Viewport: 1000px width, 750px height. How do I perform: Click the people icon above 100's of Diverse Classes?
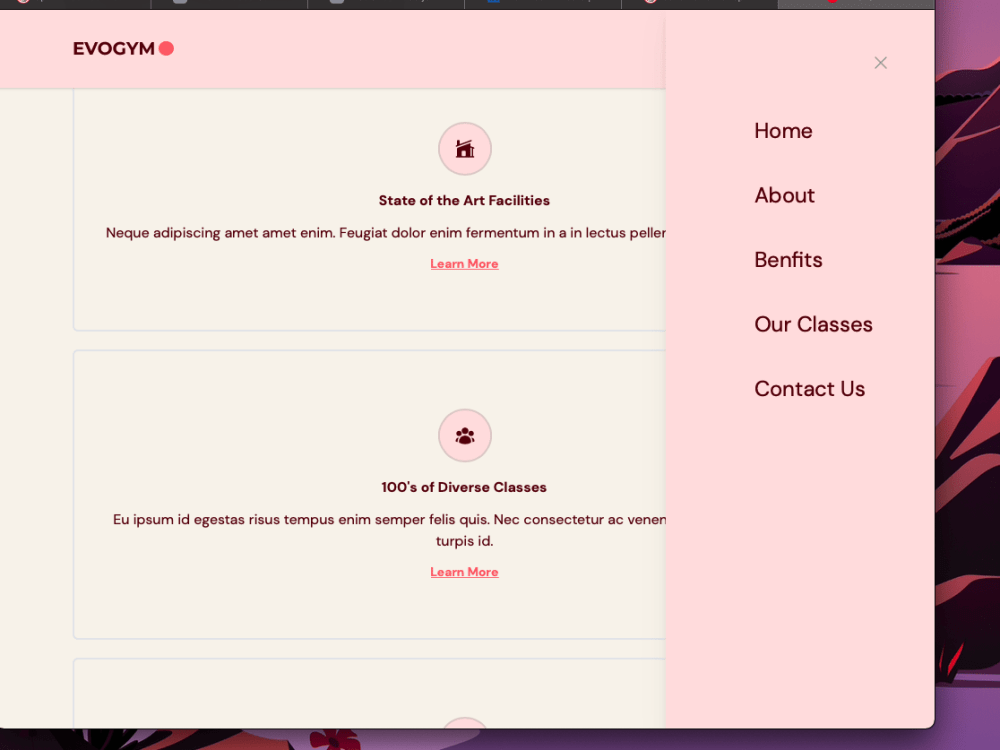pos(464,435)
